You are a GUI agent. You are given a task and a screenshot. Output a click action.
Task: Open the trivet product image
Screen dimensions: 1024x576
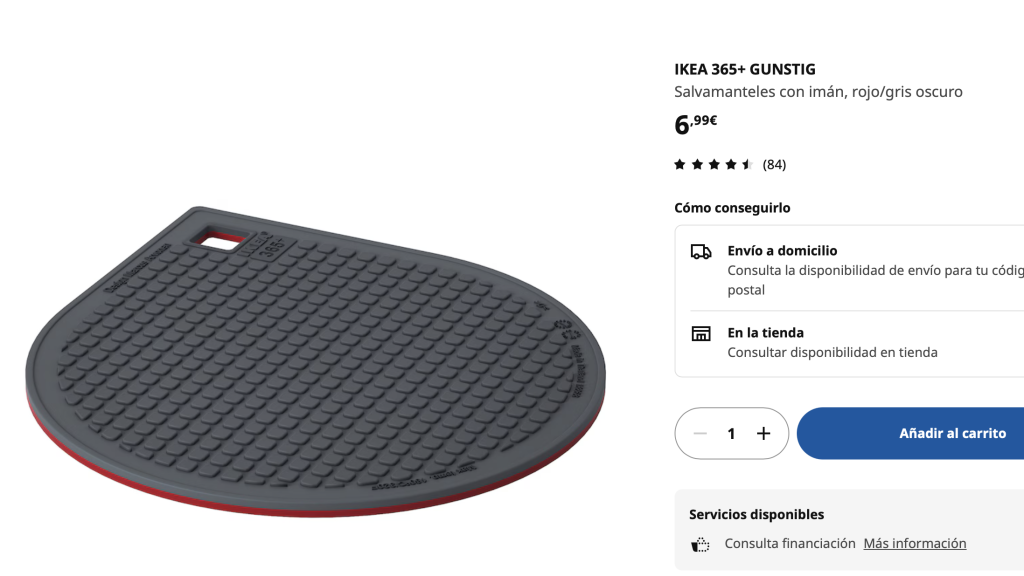coord(315,361)
